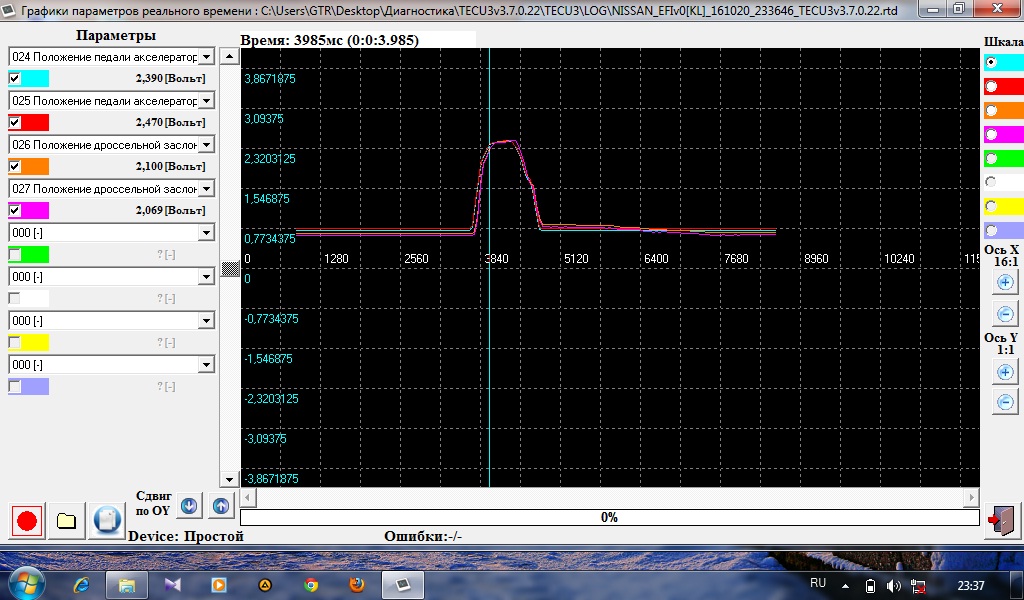Zoom in on the X axis
Viewport: 1024px width, 600px height.
(1005, 283)
